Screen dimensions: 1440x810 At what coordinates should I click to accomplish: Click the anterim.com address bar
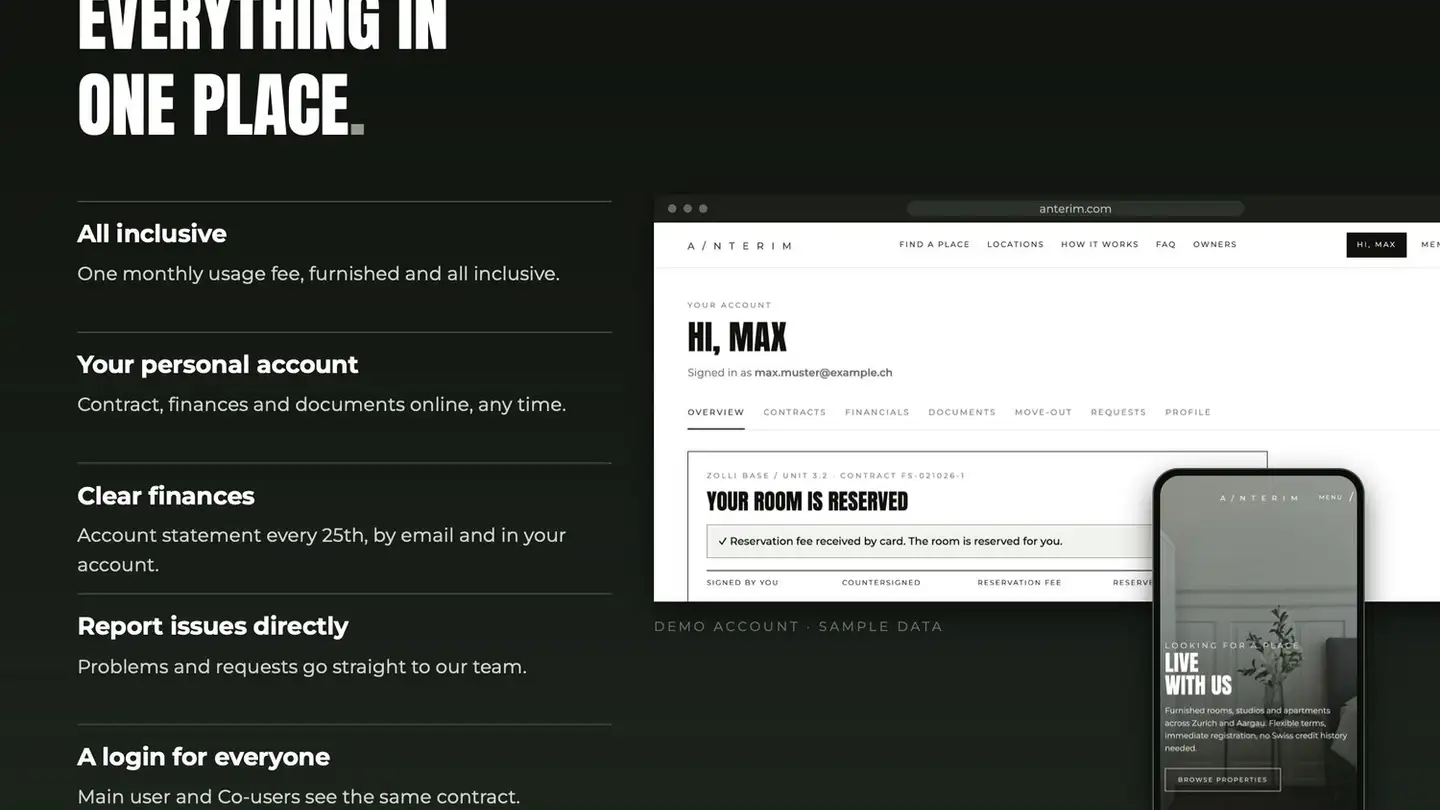point(1075,209)
